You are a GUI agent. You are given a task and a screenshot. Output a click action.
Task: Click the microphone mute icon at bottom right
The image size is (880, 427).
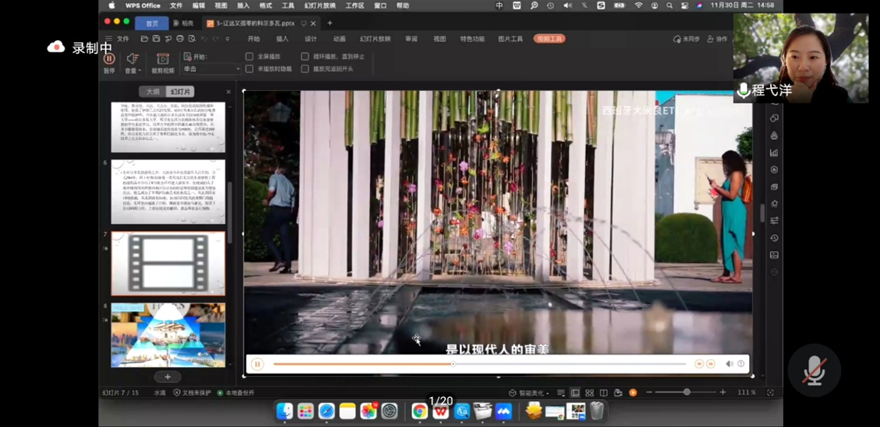tap(814, 370)
